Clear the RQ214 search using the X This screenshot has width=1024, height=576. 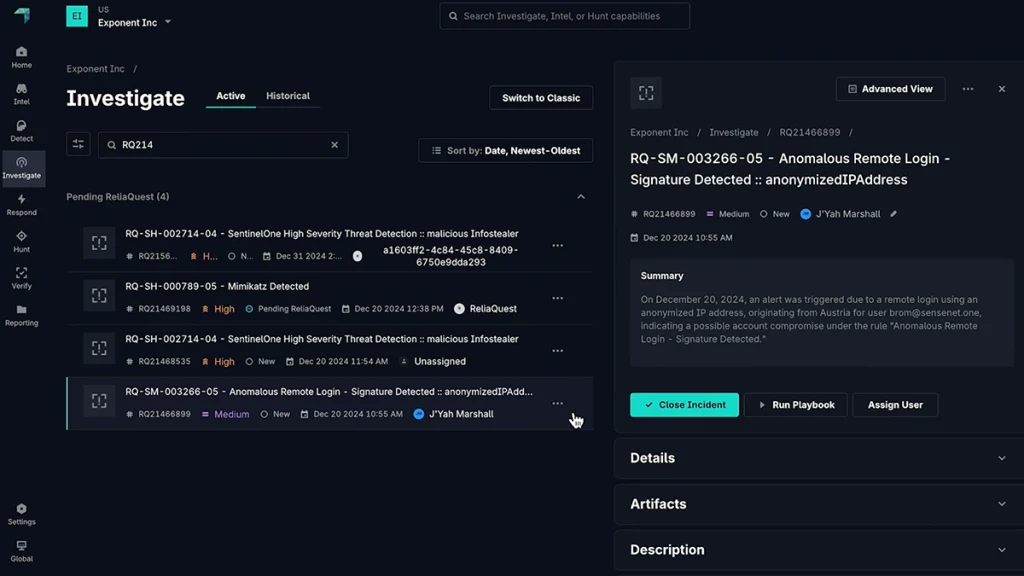click(x=335, y=144)
